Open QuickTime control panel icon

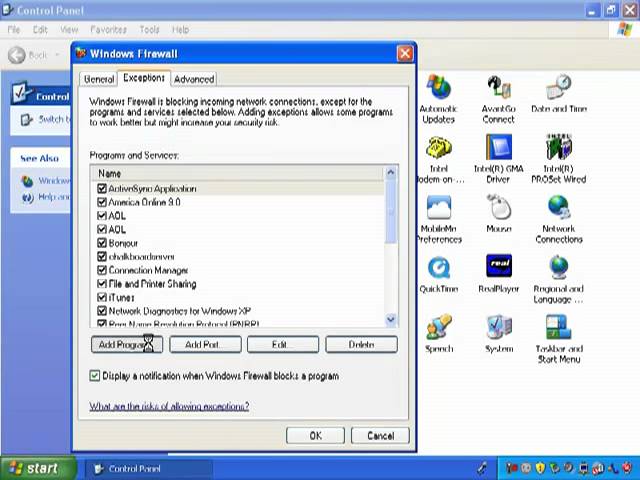(439, 267)
